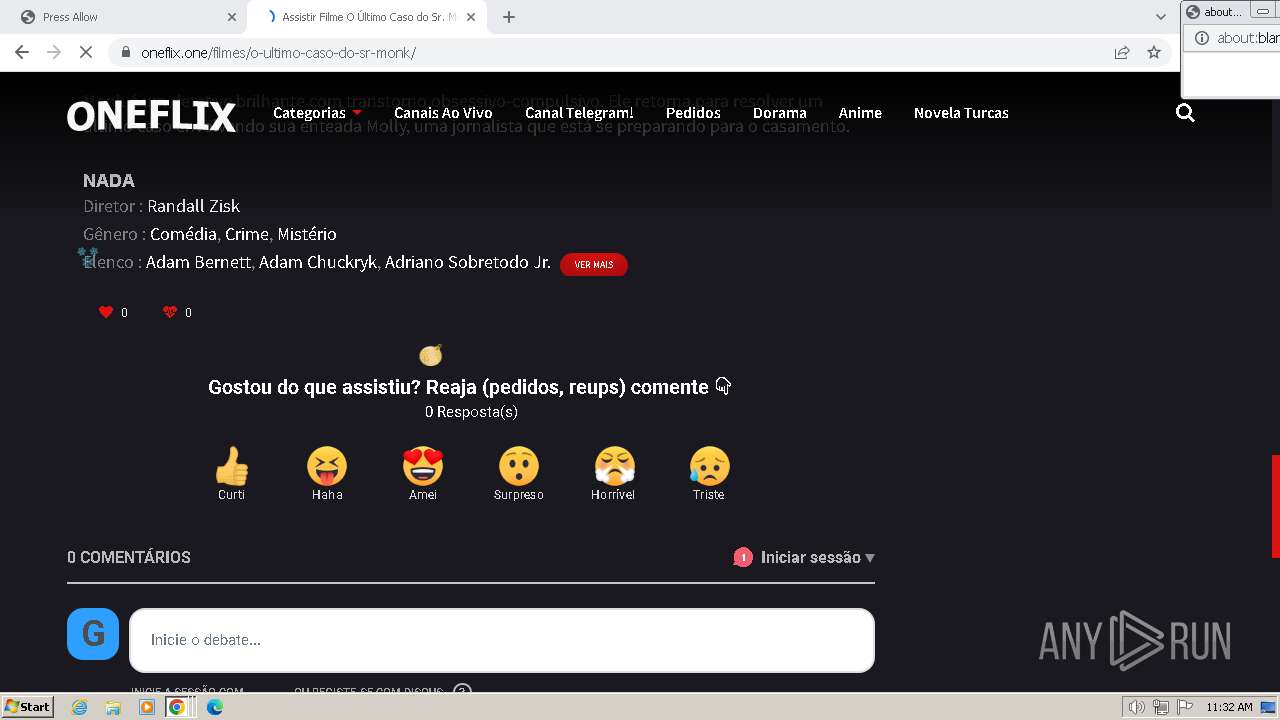Open a new browser tab

point(509,17)
